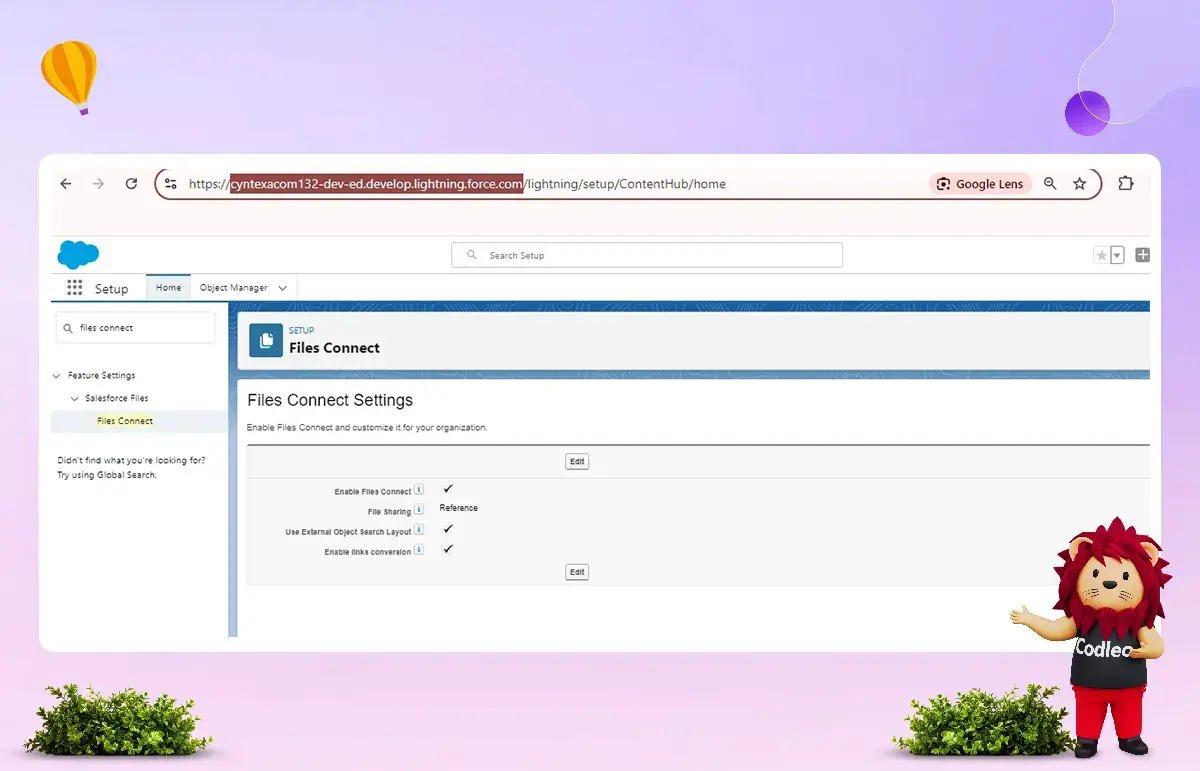Click info icon beside File Sharing
This screenshot has width=1200, height=771.
coord(419,510)
